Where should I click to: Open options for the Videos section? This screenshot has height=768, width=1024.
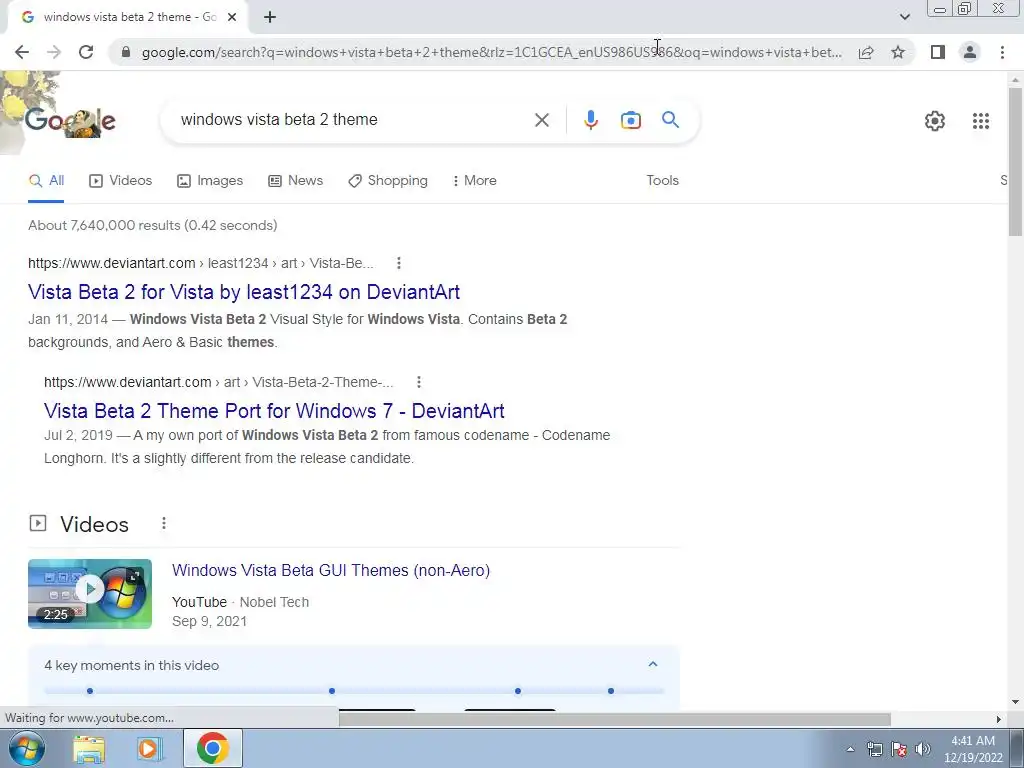(x=164, y=524)
